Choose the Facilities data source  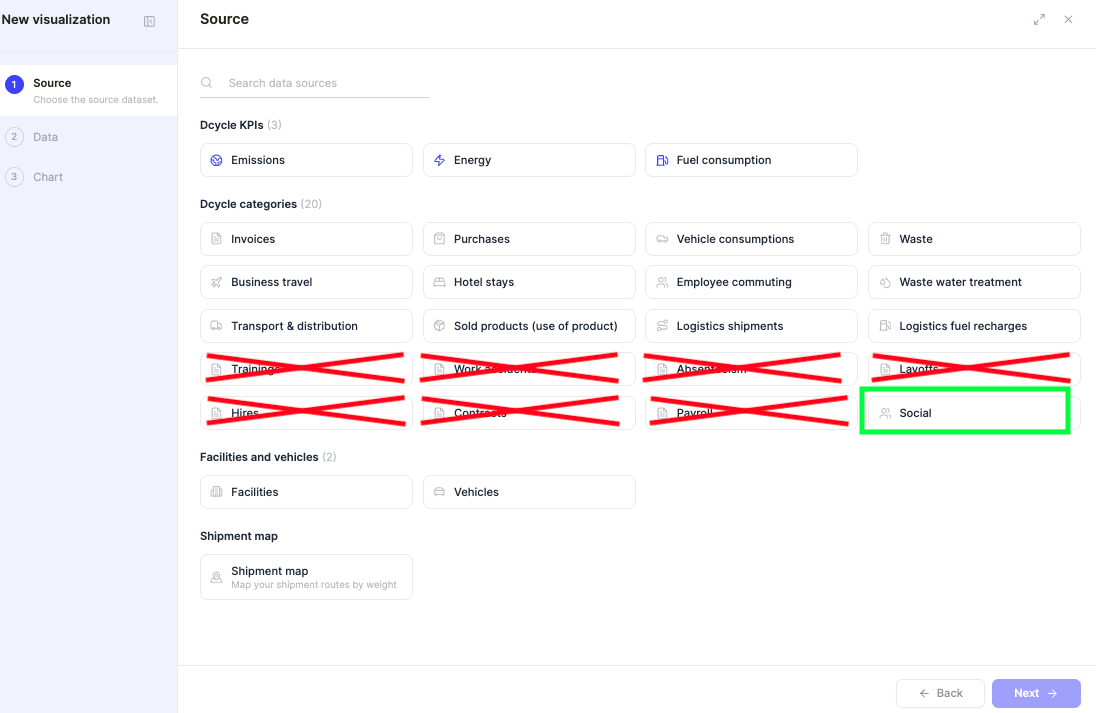click(x=306, y=492)
